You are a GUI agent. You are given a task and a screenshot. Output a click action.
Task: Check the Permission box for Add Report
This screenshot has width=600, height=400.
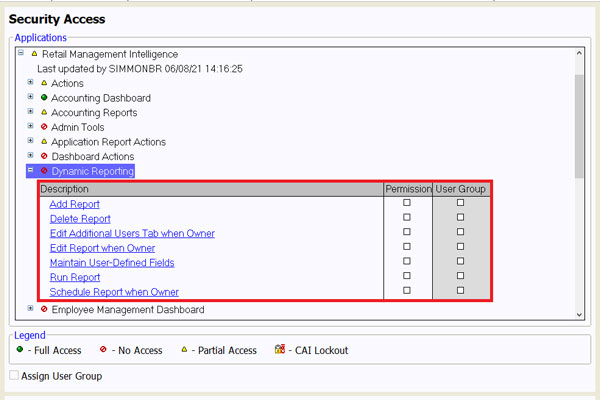pyautogui.click(x=407, y=203)
